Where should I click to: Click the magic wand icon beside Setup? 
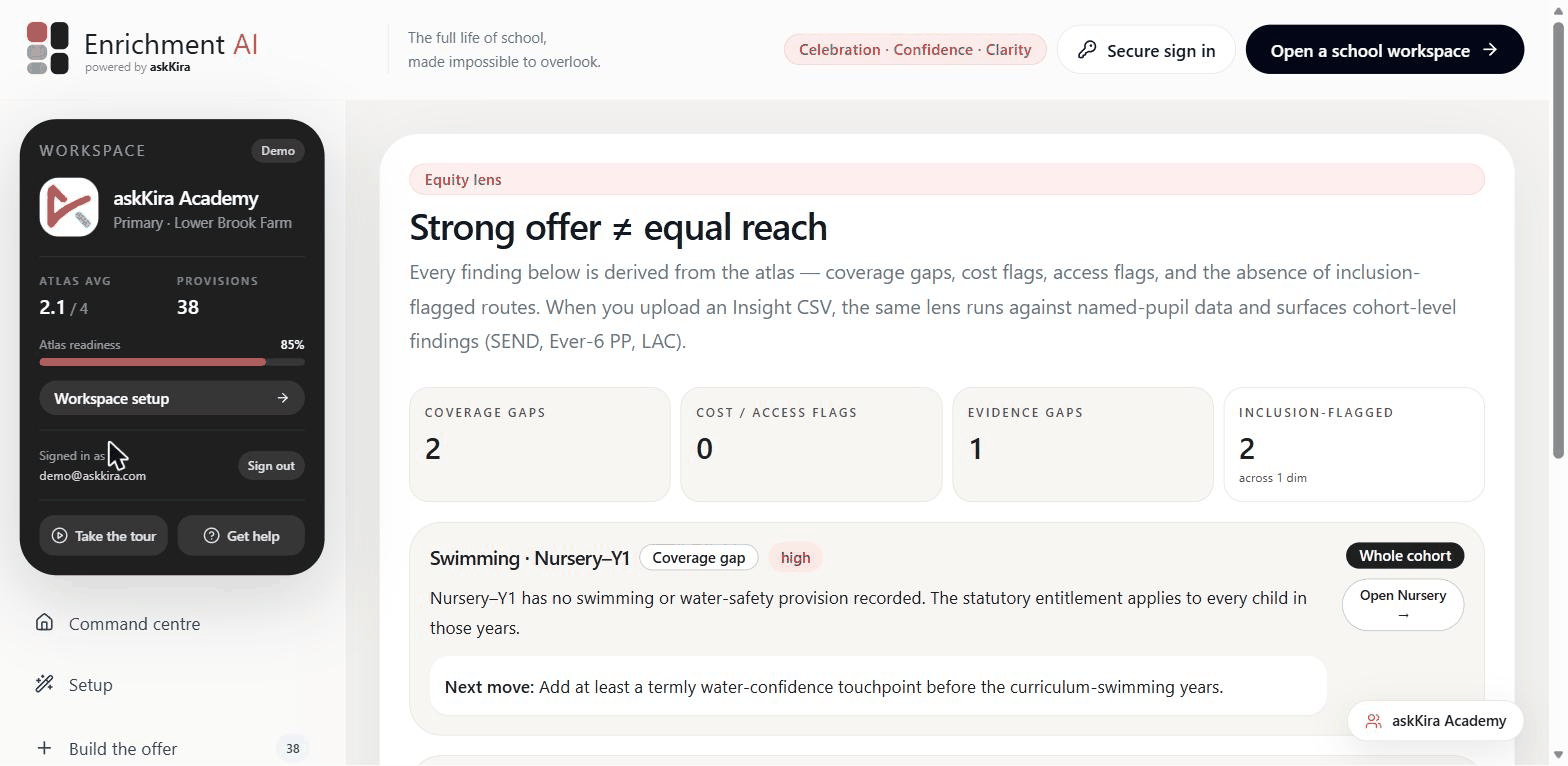44,684
